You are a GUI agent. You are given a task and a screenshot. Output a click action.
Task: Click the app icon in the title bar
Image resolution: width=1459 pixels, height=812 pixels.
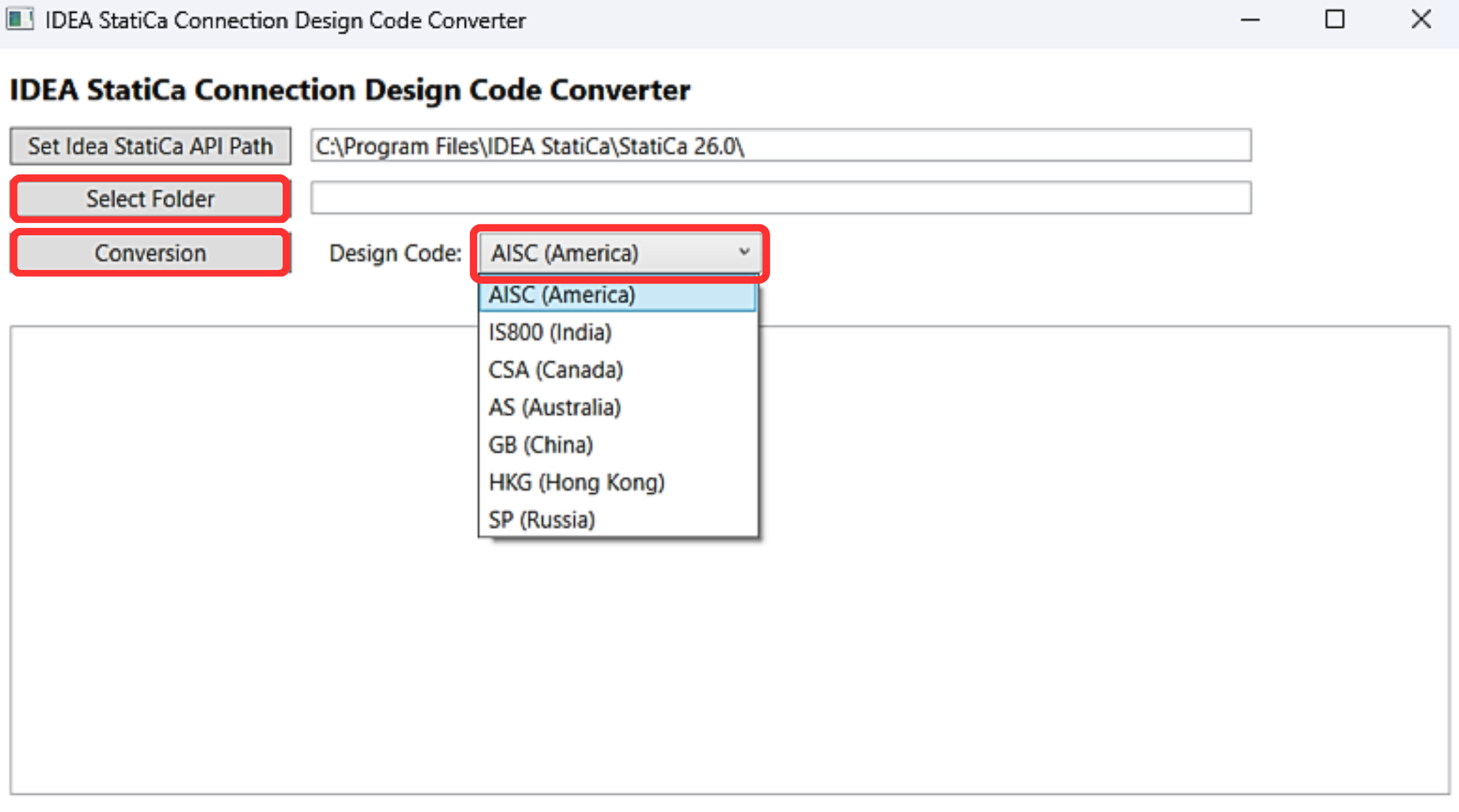tap(19, 20)
